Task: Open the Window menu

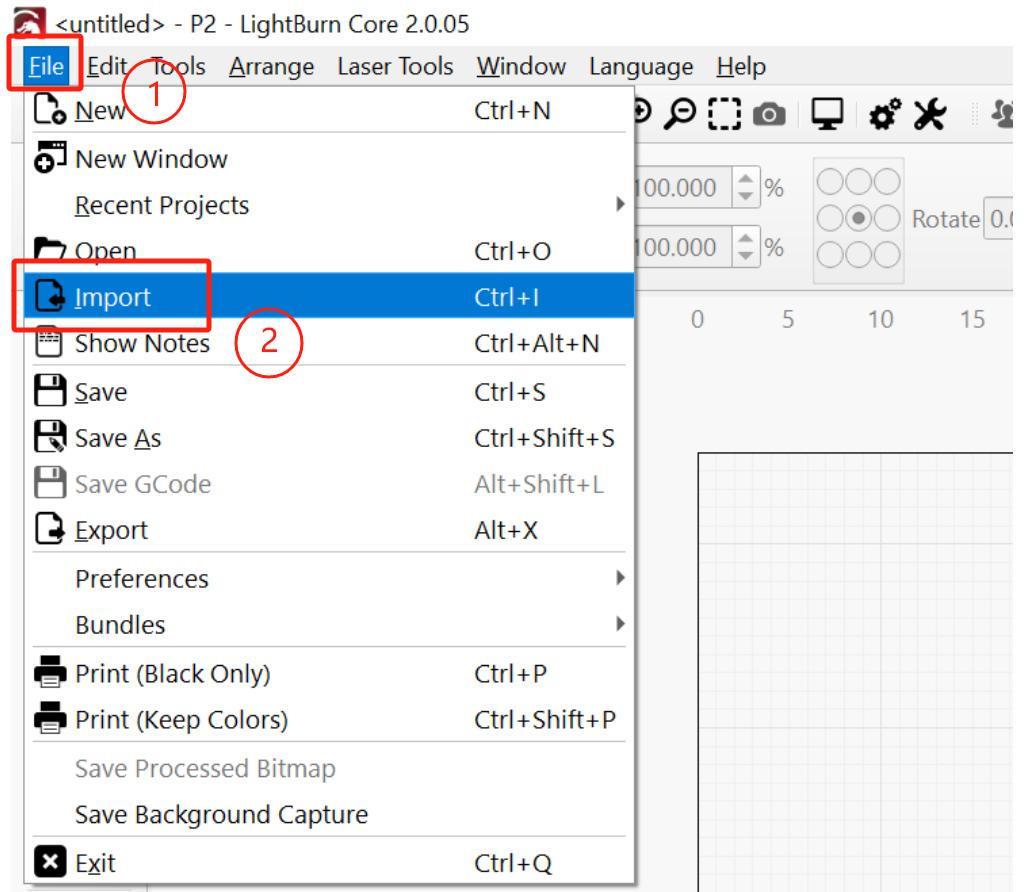Action: click(520, 66)
